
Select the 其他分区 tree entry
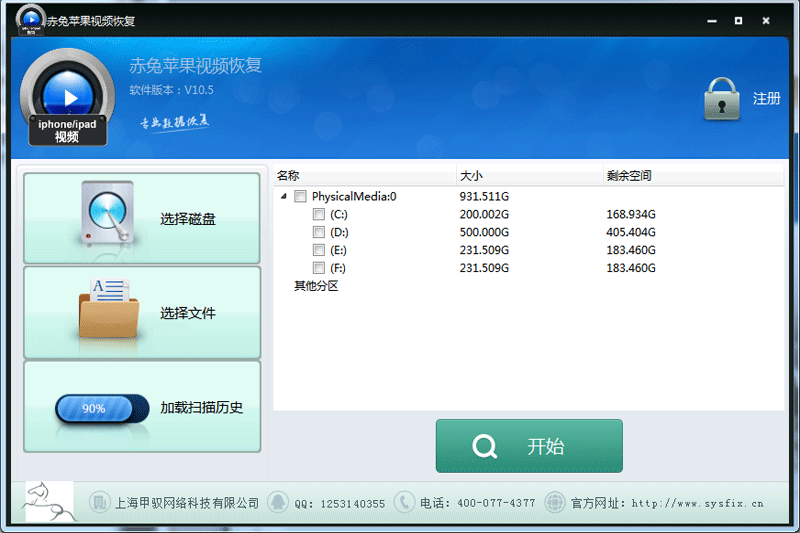(x=316, y=286)
